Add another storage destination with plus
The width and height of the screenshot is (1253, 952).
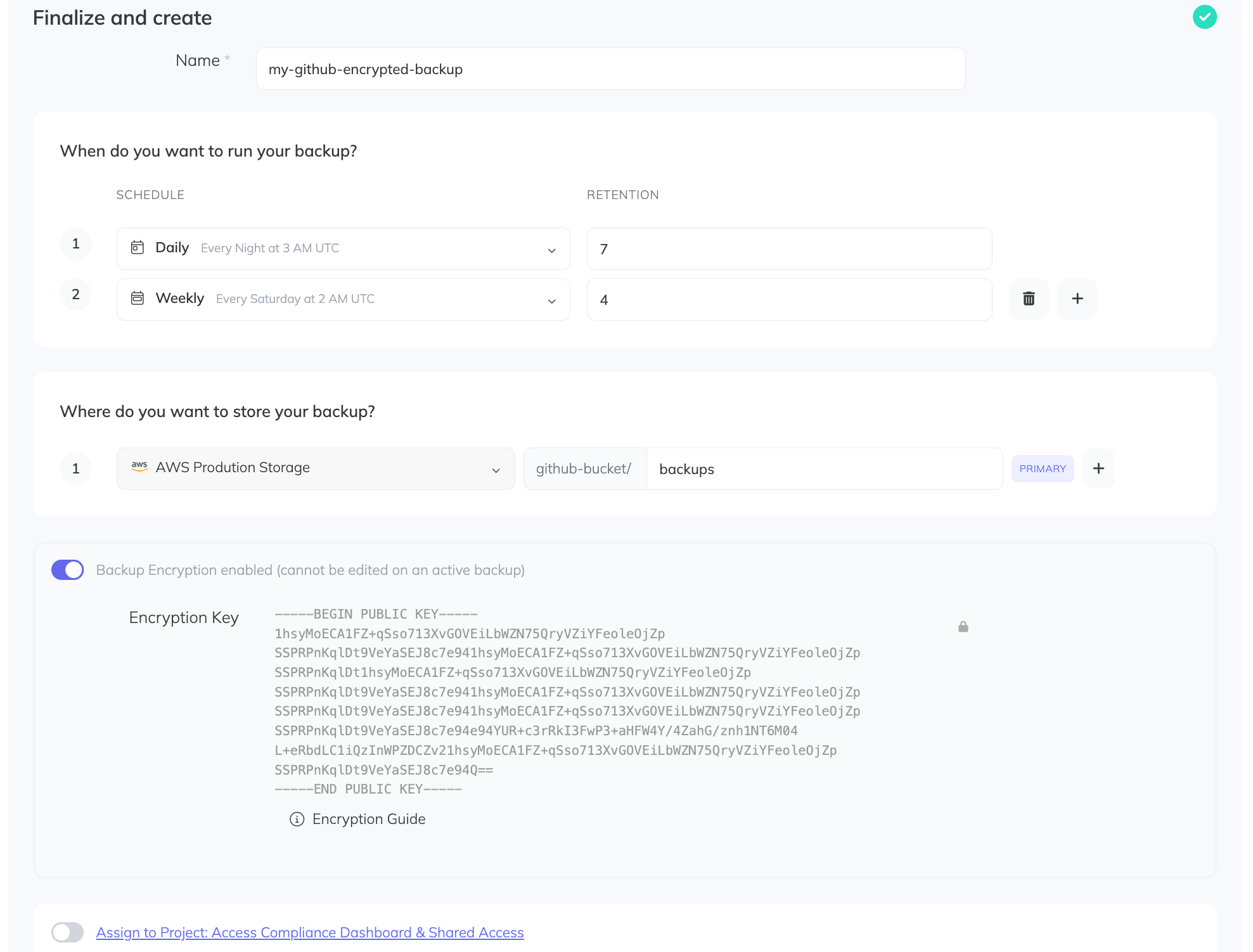pyautogui.click(x=1098, y=468)
